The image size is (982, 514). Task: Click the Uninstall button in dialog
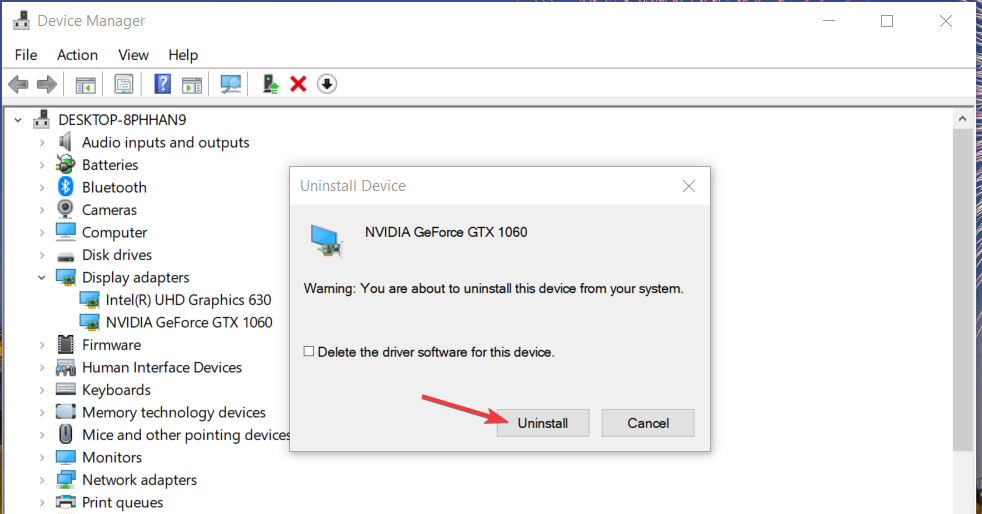[543, 423]
